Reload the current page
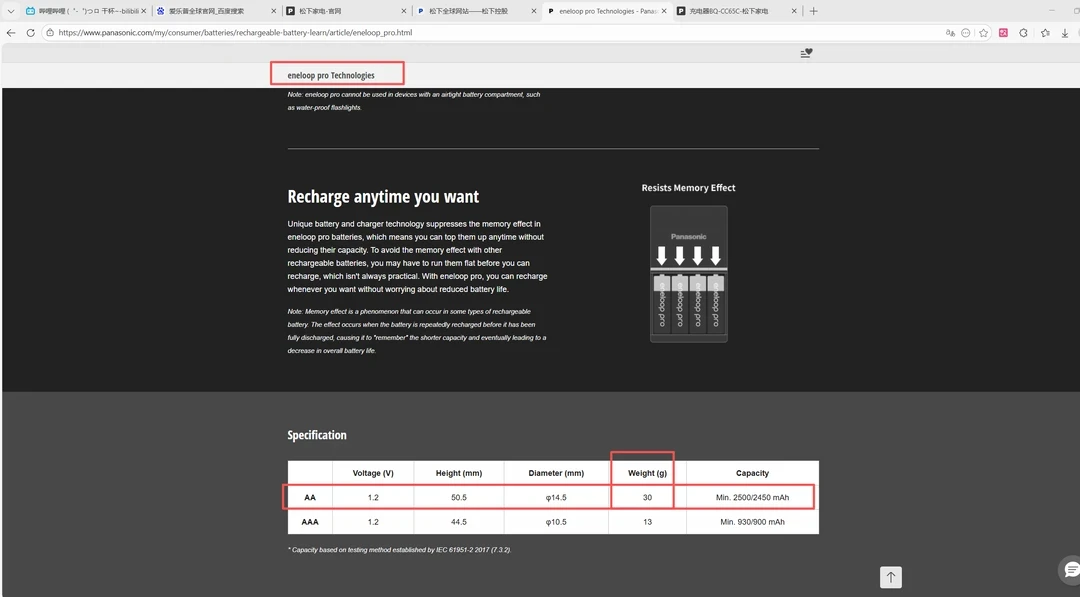 point(30,32)
